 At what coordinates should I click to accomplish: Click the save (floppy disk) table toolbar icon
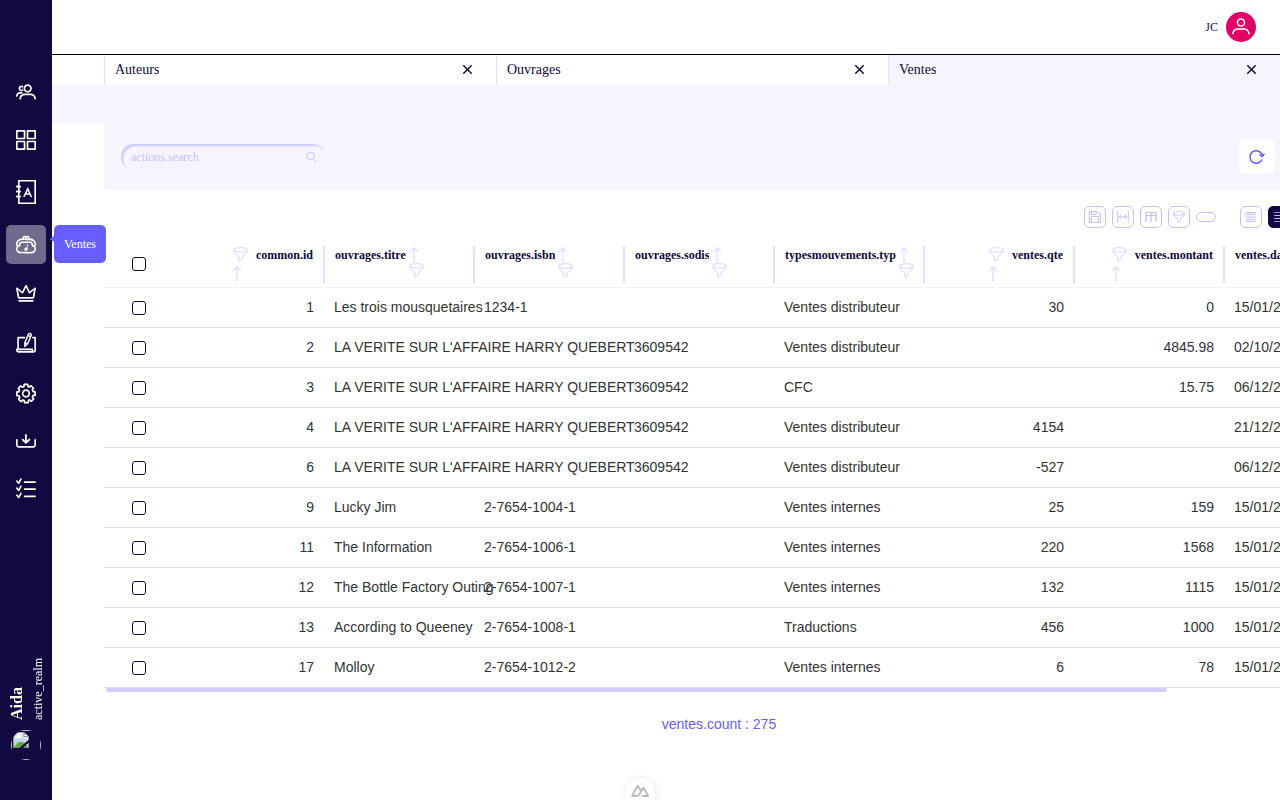pyautogui.click(x=1095, y=217)
